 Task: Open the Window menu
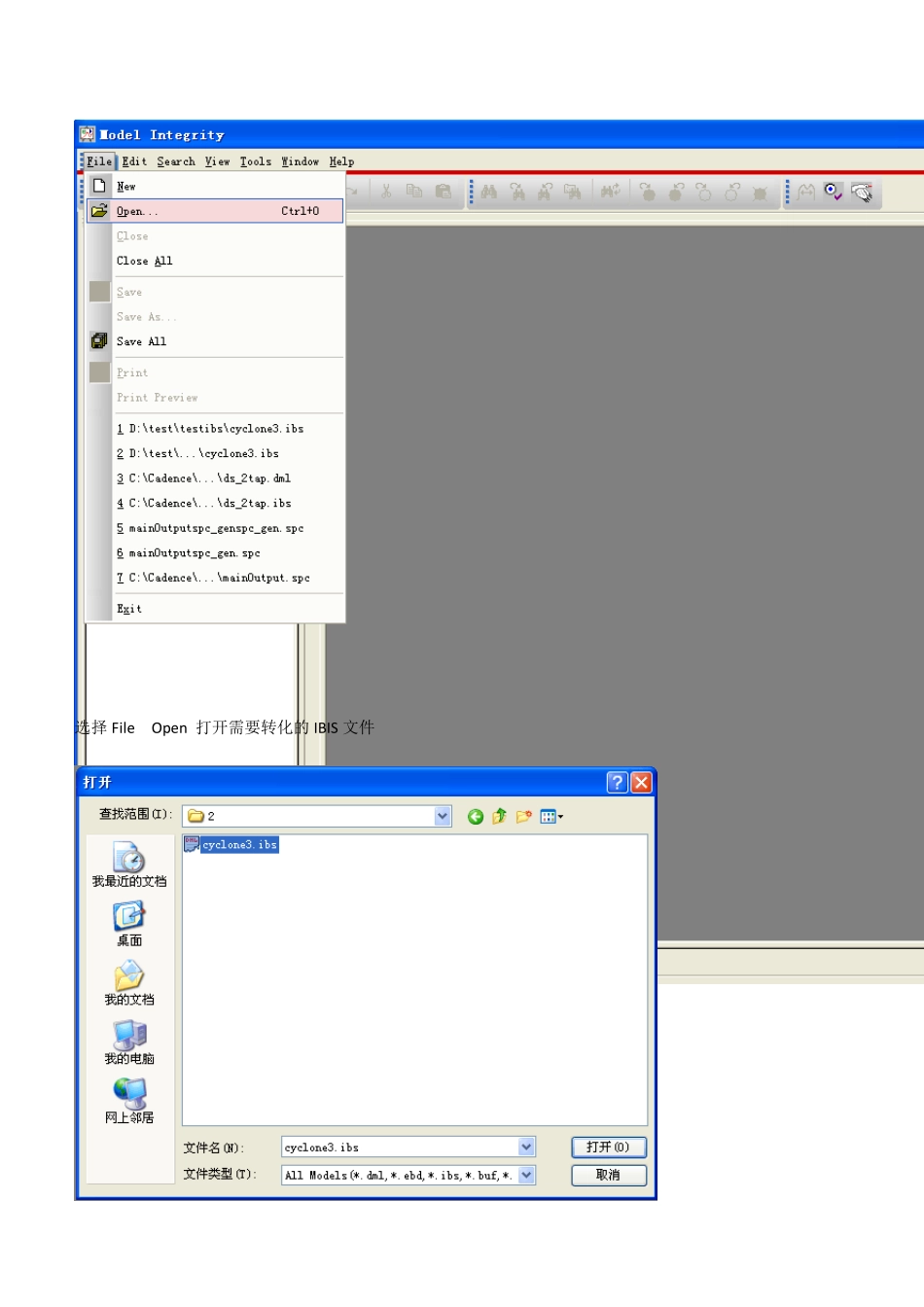pos(301,161)
